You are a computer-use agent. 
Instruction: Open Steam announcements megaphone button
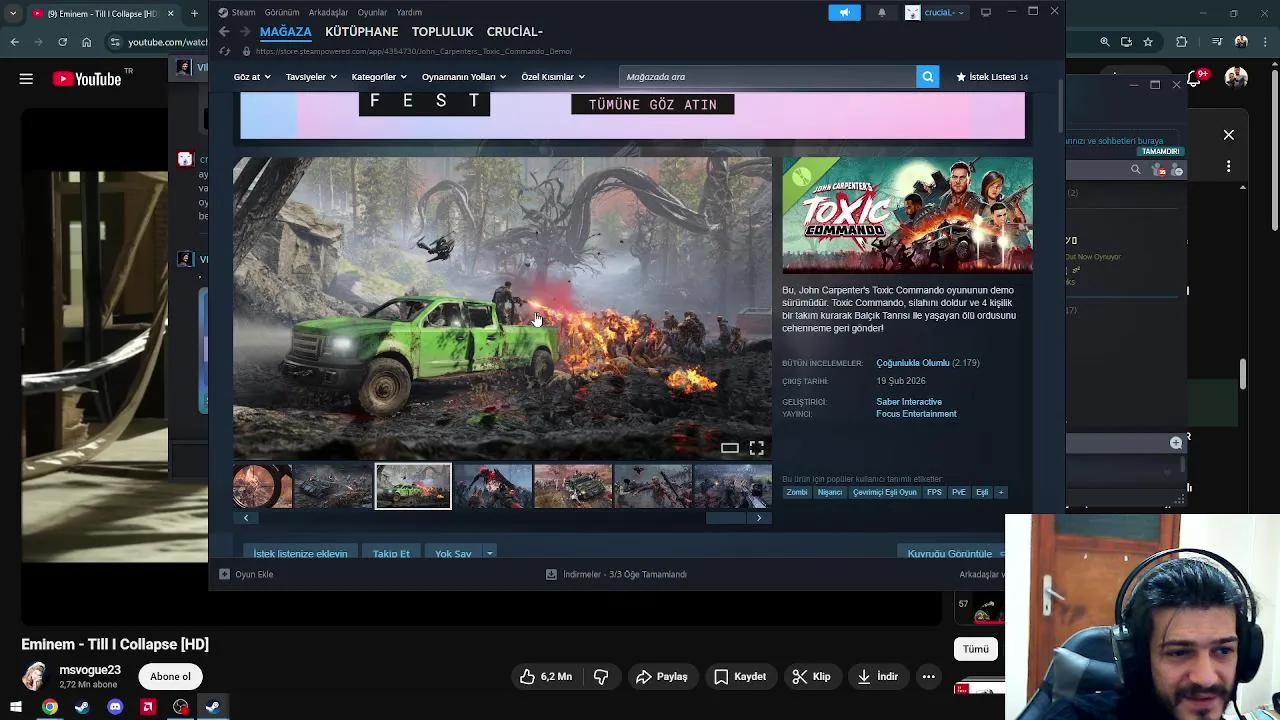(844, 12)
